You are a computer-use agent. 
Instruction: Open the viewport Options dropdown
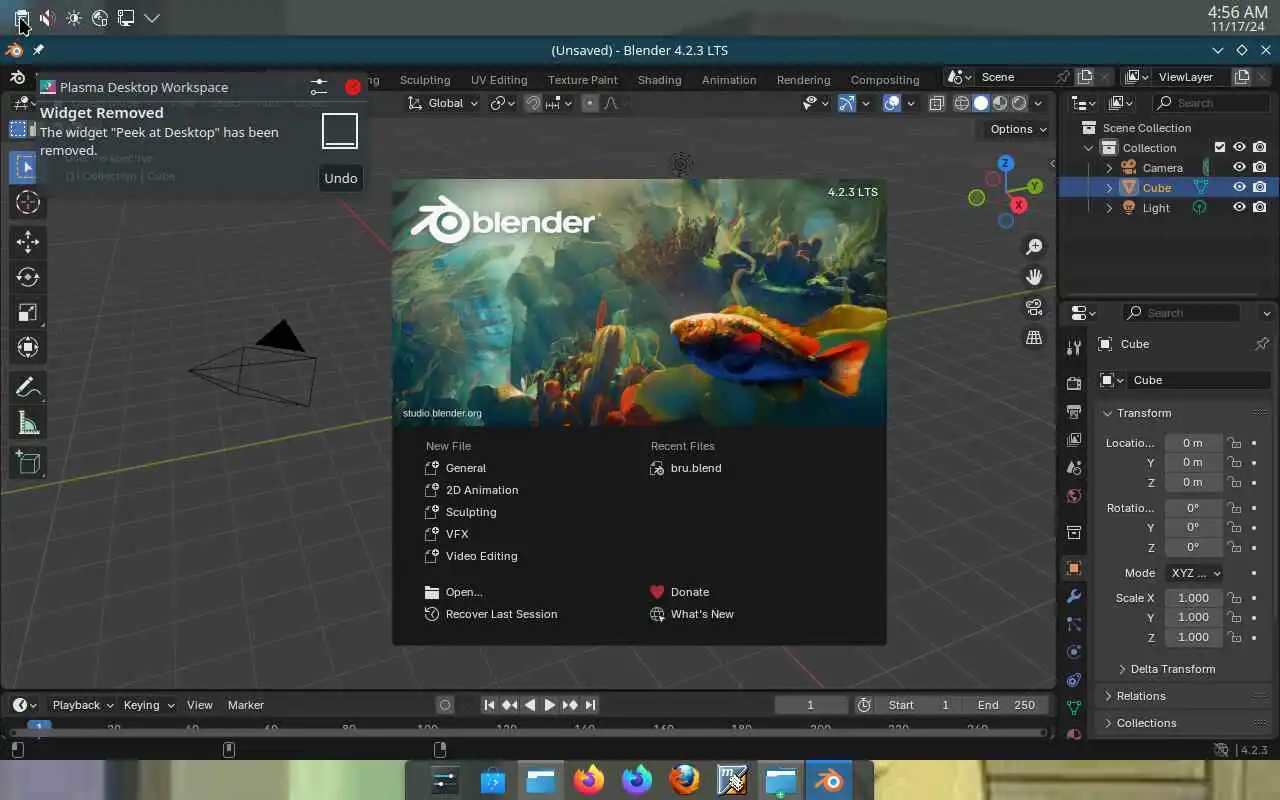coord(1018,129)
